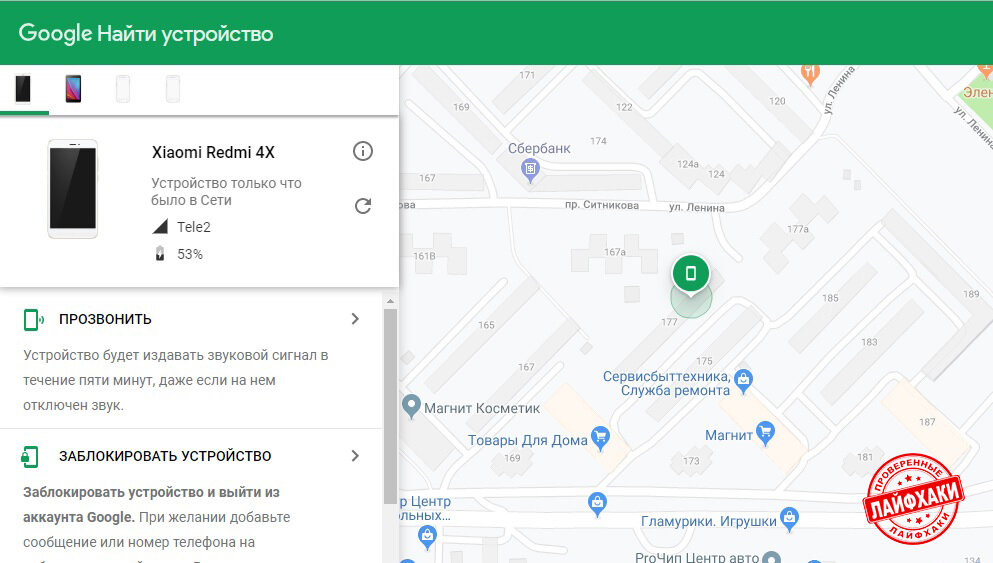
Task: Select the fourth faded device tab
Action: click(173, 89)
